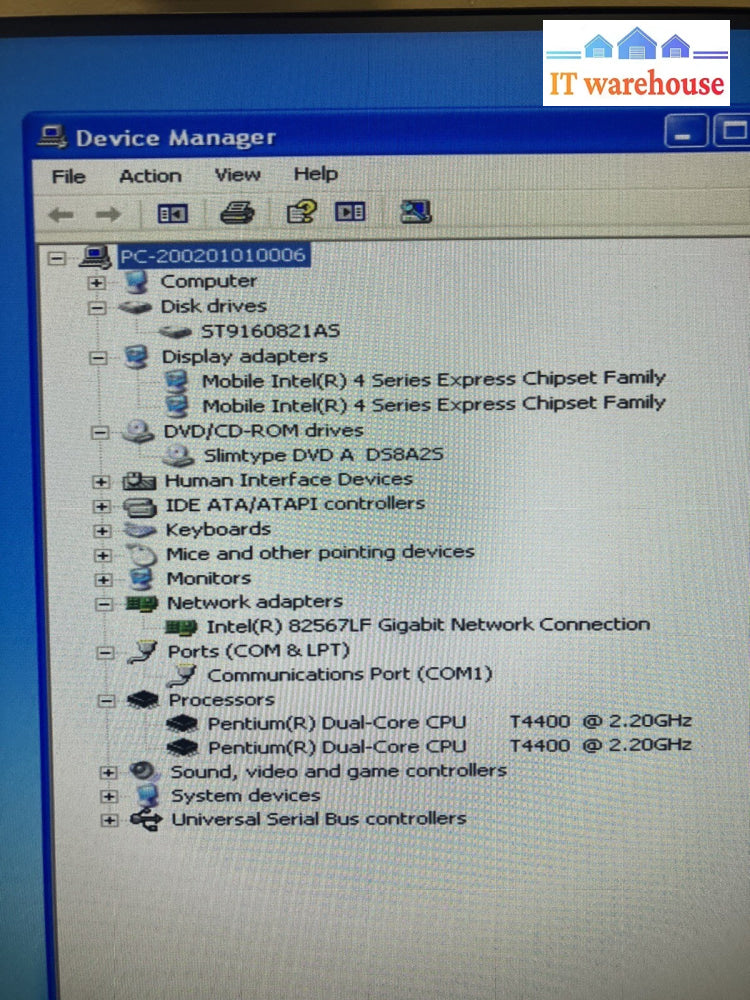Select Slimtype DVD A DS8A2S drive
Screen dimensions: 750x1000
point(323,455)
